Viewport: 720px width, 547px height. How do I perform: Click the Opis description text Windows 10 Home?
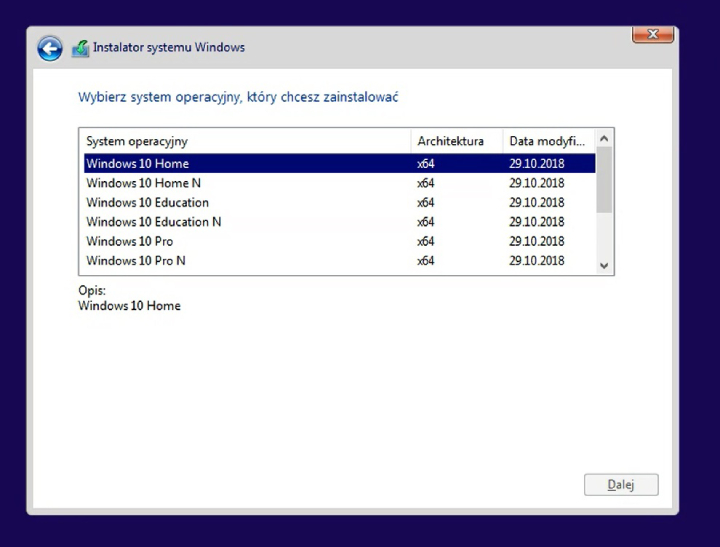[x=129, y=306]
